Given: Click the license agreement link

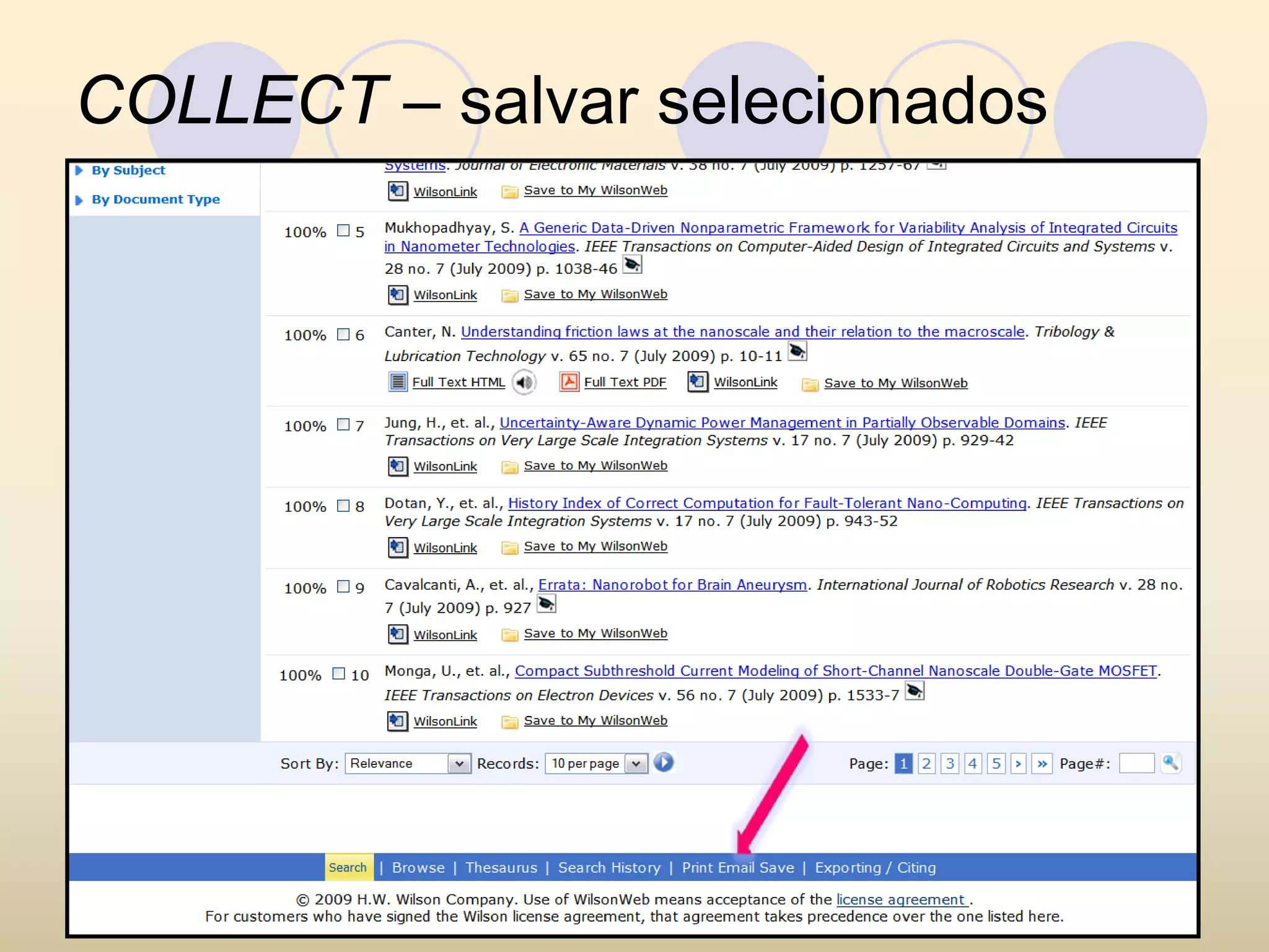Looking at the screenshot, I should (x=902, y=899).
